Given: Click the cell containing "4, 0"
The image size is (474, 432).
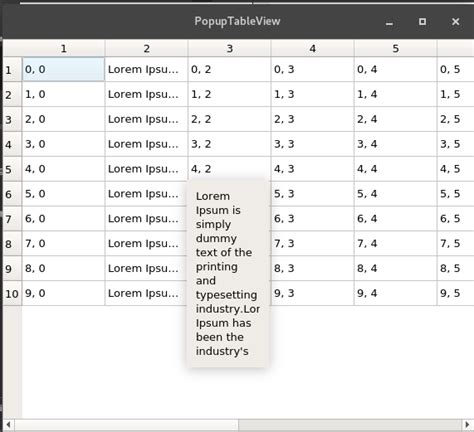Looking at the screenshot, I should click(63, 169).
